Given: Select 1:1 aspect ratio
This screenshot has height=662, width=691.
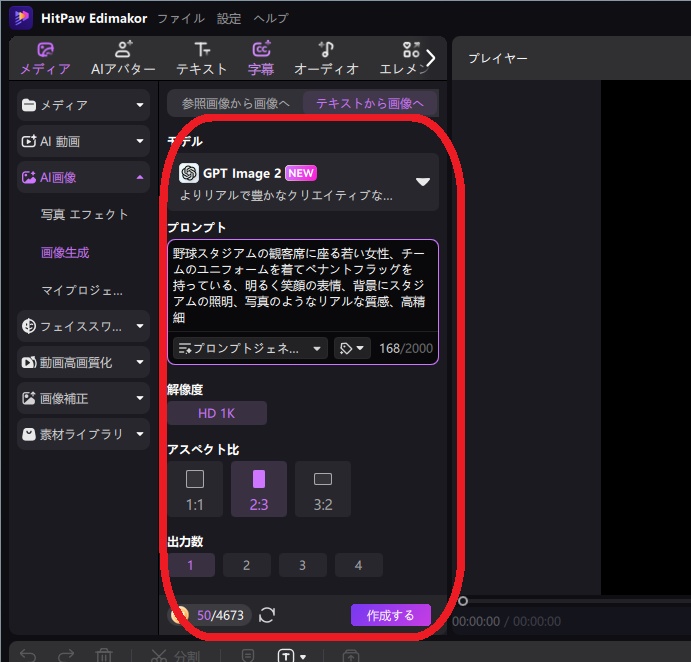Looking at the screenshot, I should (195, 489).
